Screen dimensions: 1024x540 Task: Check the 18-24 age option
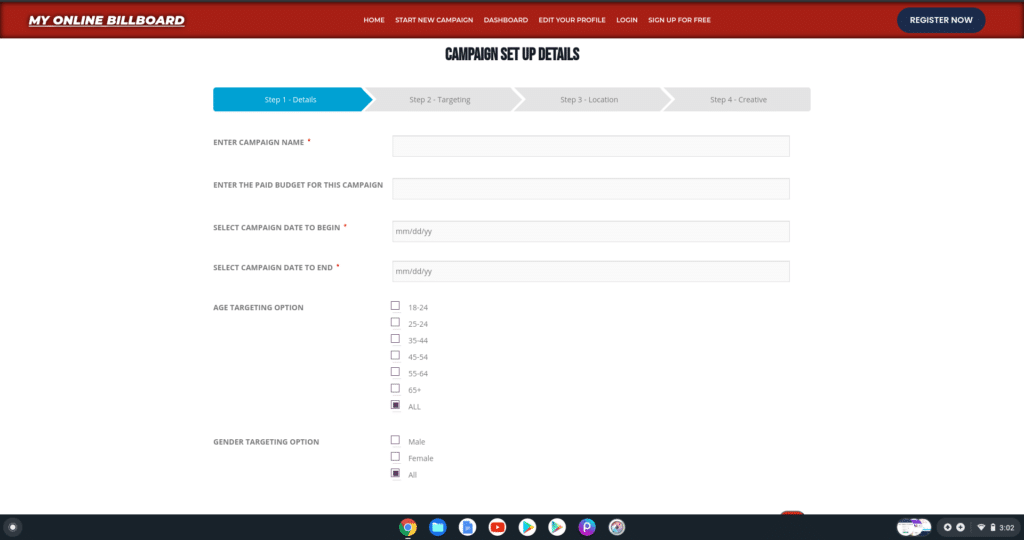coord(395,306)
